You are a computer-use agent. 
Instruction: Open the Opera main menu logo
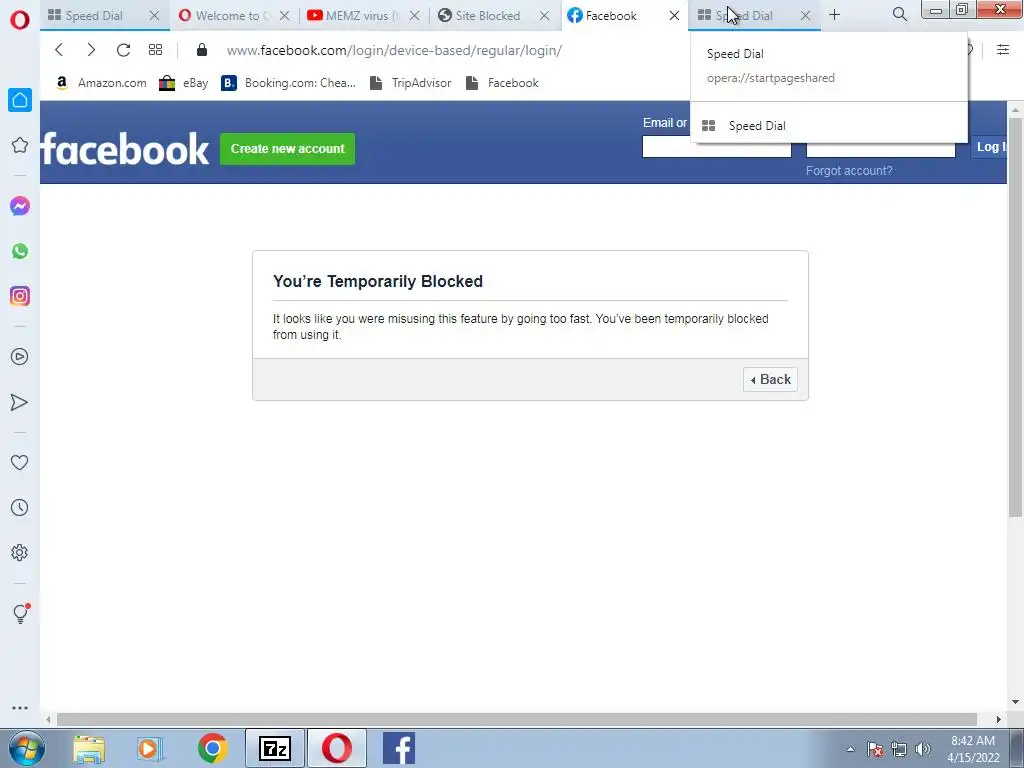pos(20,20)
